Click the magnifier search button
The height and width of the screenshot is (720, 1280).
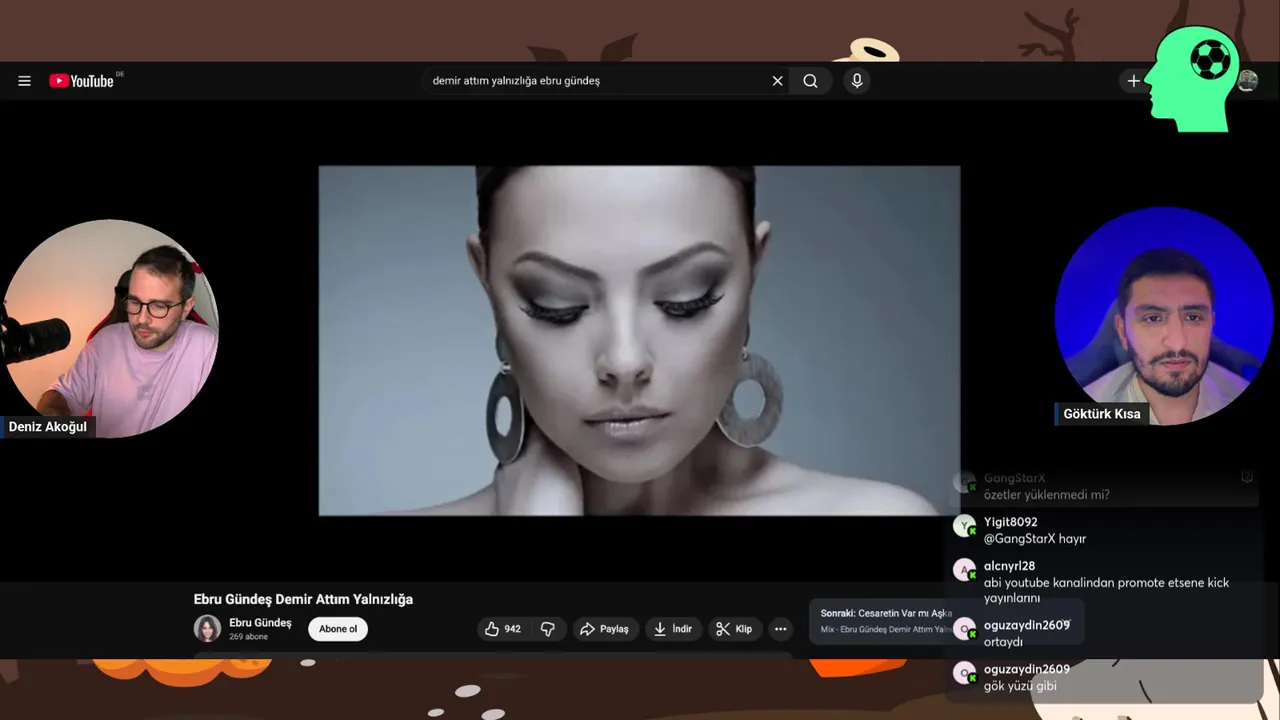coord(811,81)
